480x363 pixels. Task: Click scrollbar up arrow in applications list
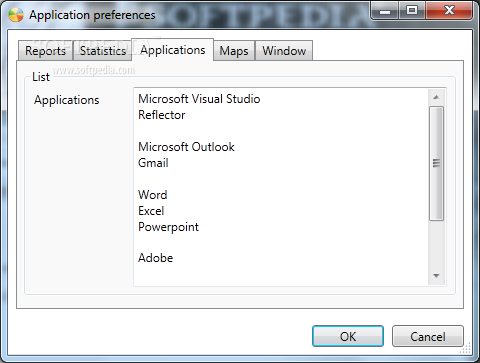click(436, 97)
